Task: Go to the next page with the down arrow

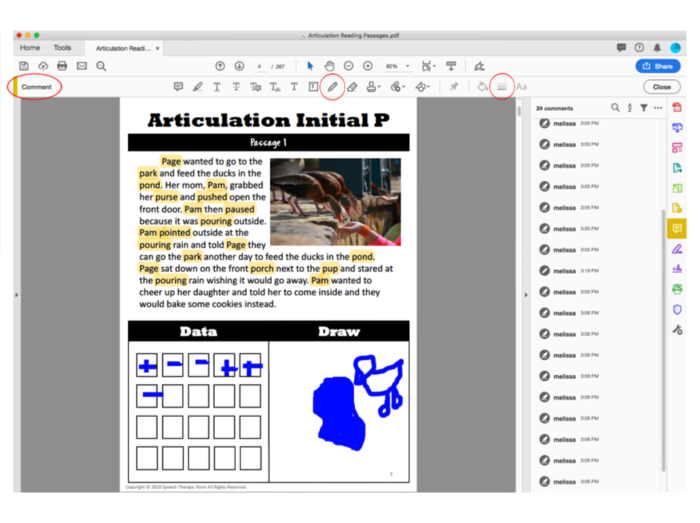Action: (239, 66)
